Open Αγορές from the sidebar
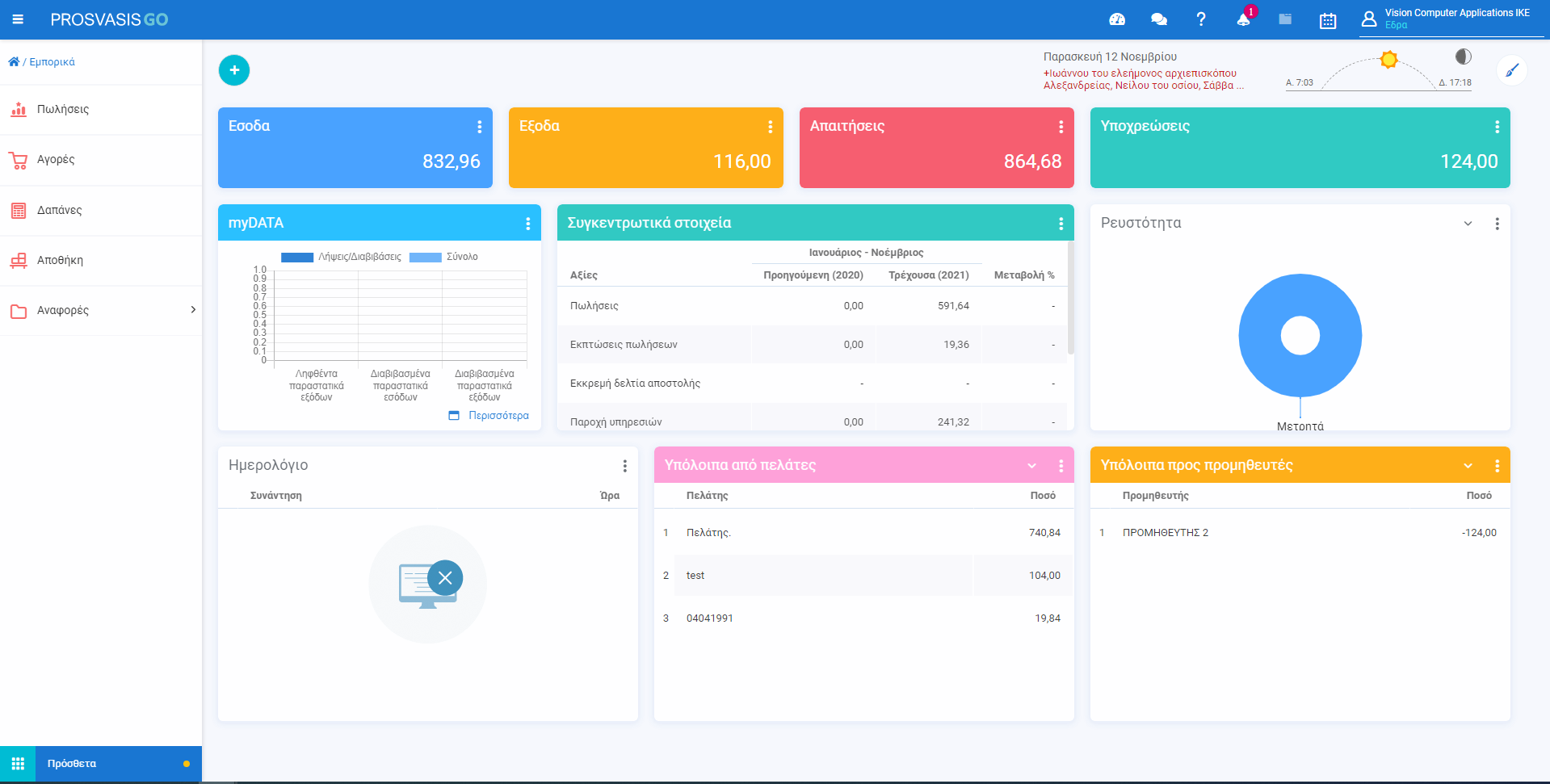The image size is (1550, 784). (x=101, y=160)
